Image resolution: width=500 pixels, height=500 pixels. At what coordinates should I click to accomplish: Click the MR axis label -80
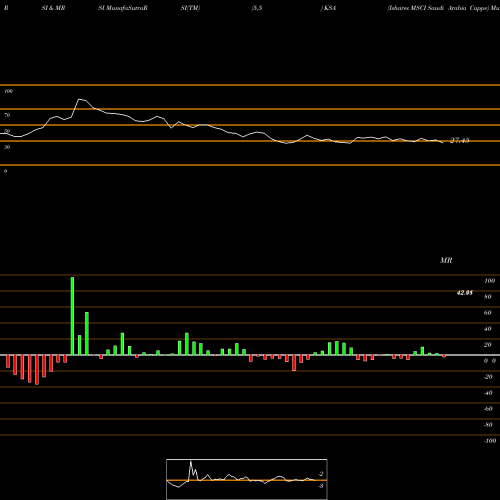[x=488, y=425]
